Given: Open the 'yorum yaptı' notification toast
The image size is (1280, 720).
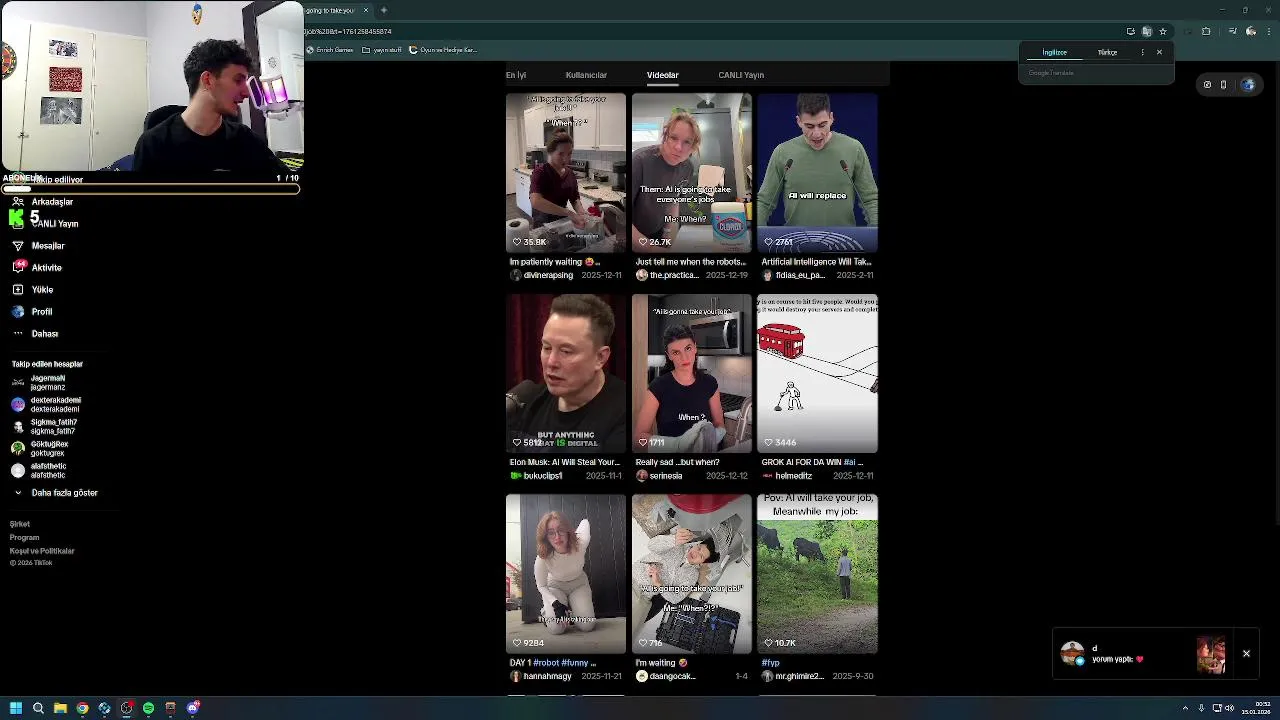Looking at the screenshot, I should coord(1143,654).
